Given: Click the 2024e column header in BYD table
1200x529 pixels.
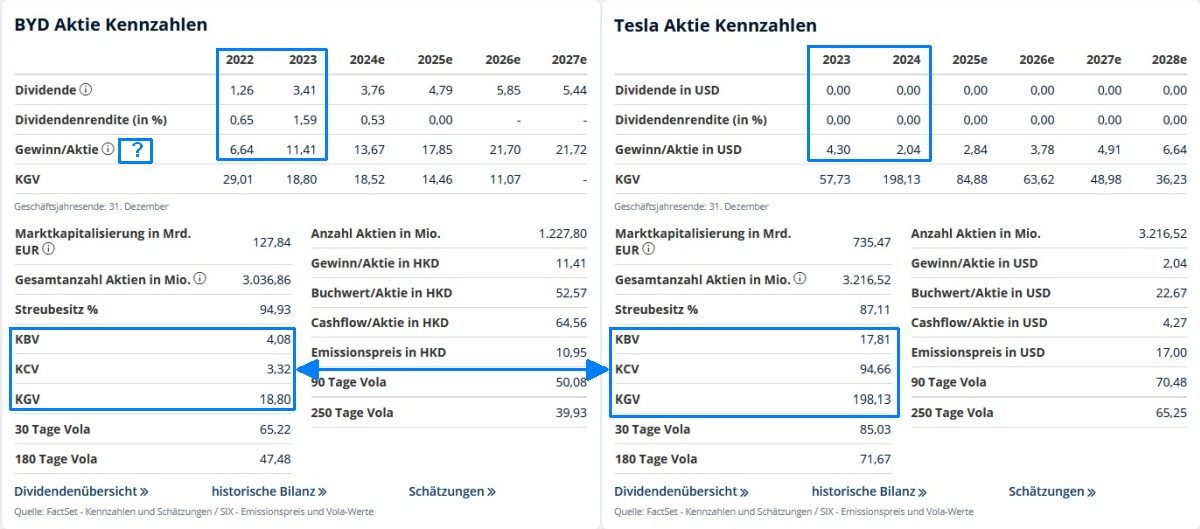Looking at the screenshot, I should point(367,60).
